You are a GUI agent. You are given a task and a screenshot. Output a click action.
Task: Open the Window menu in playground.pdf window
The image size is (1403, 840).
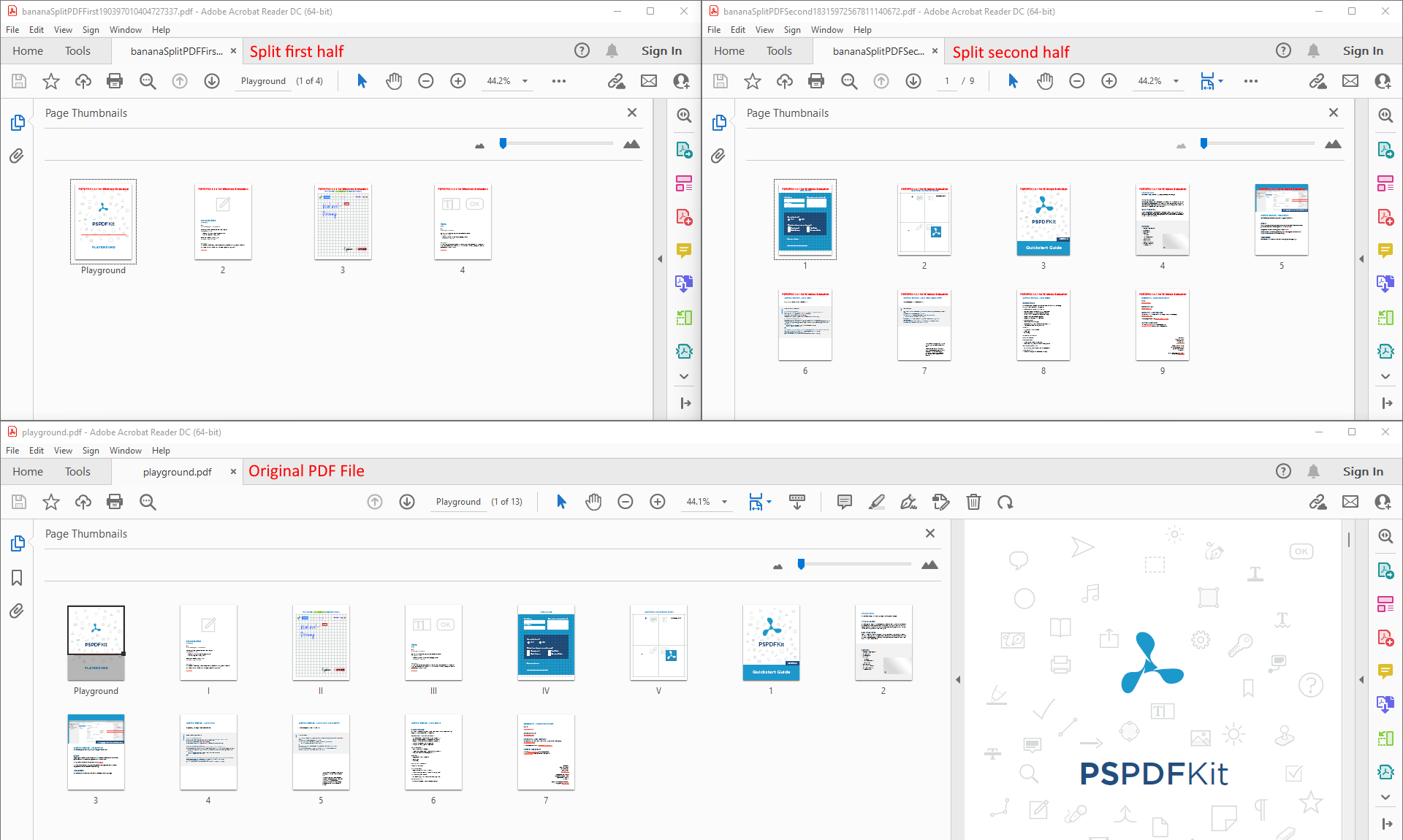pyautogui.click(x=125, y=451)
